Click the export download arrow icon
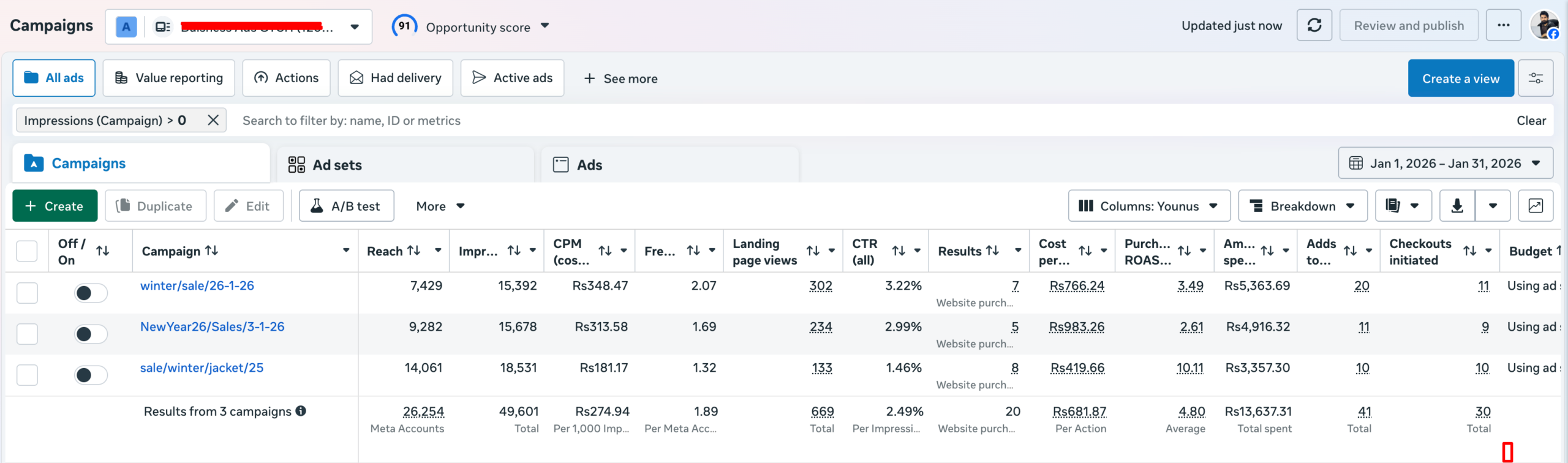The height and width of the screenshot is (463, 1568). pyautogui.click(x=1457, y=206)
